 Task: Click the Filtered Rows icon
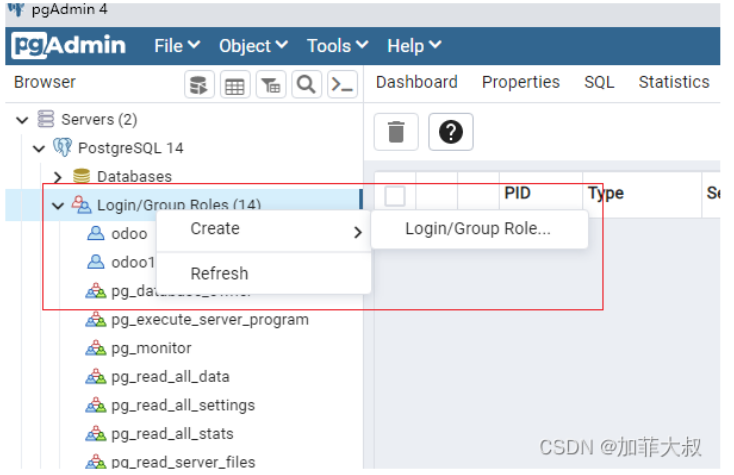click(x=271, y=85)
